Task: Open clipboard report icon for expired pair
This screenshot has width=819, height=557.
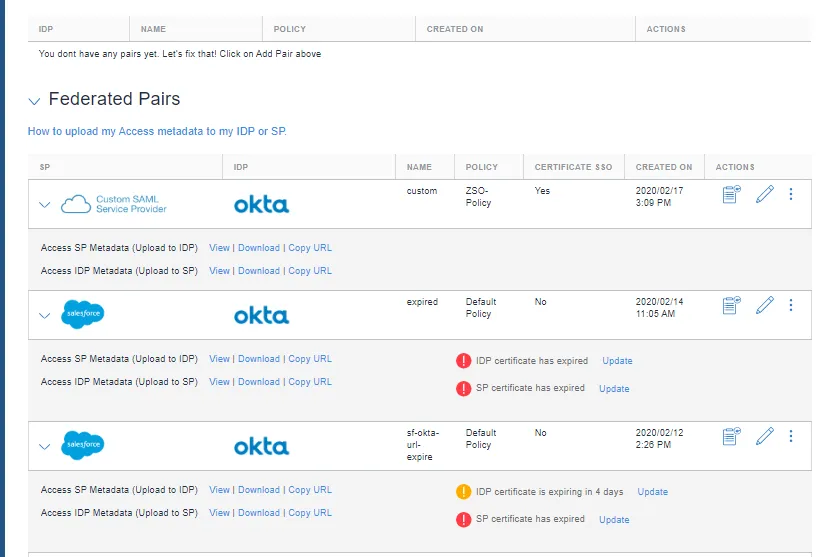Action: [x=731, y=305]
